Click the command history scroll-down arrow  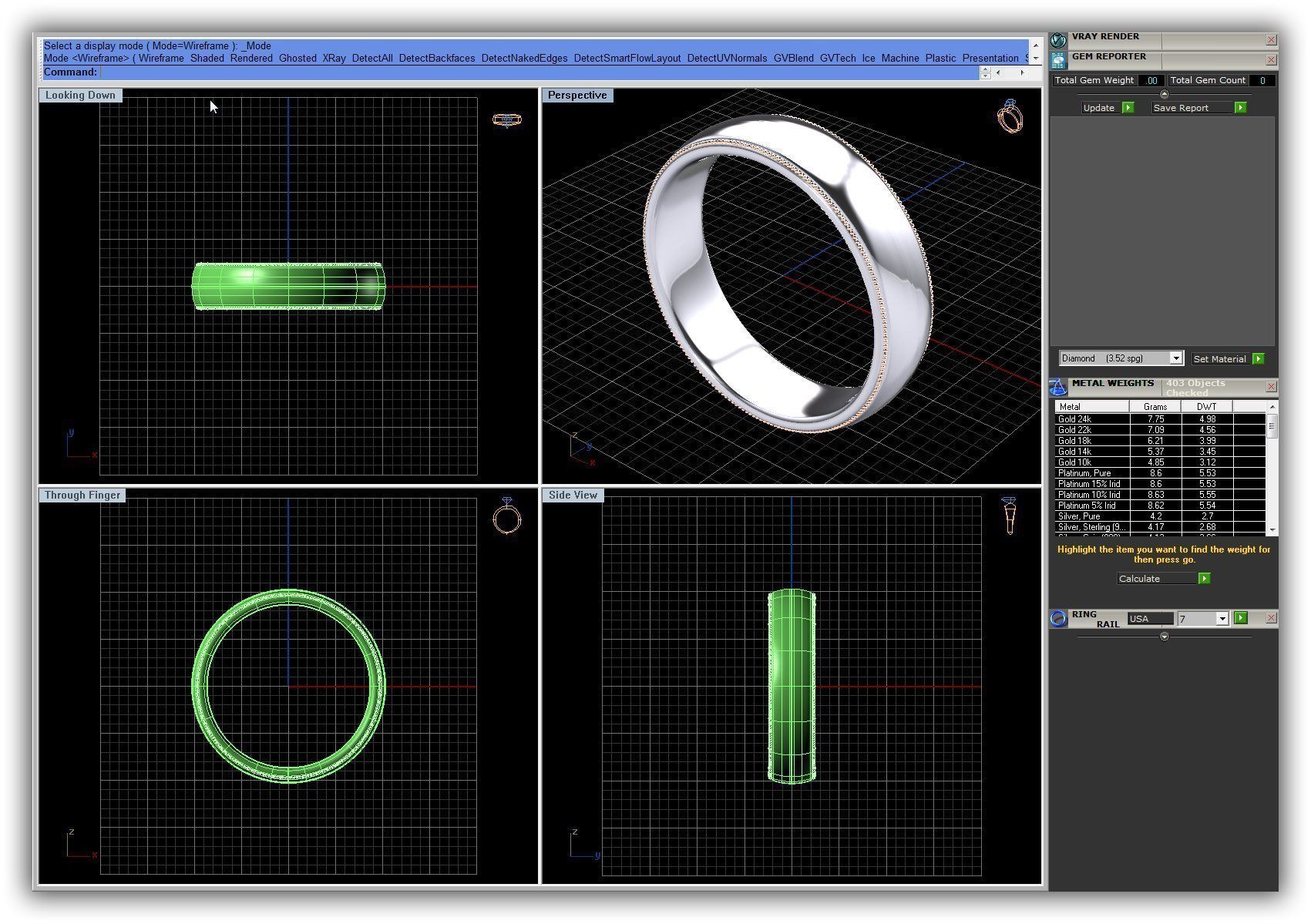1036,58
